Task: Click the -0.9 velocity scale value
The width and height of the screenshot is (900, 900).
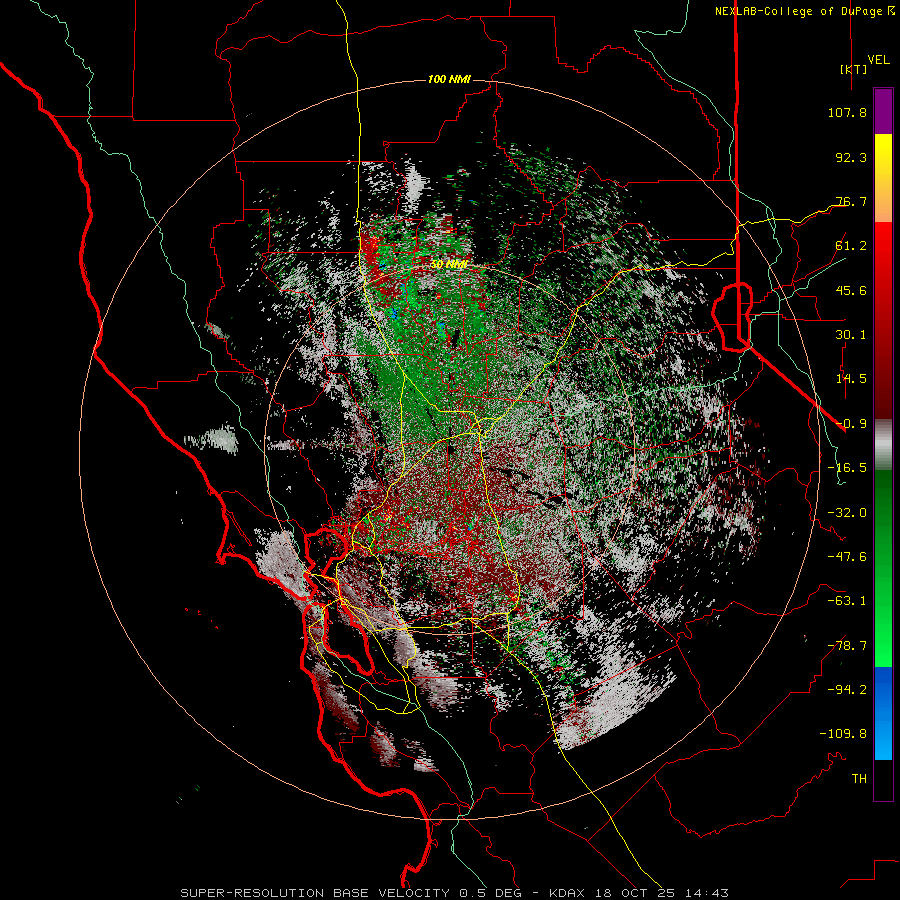Action: pos(851,424)
